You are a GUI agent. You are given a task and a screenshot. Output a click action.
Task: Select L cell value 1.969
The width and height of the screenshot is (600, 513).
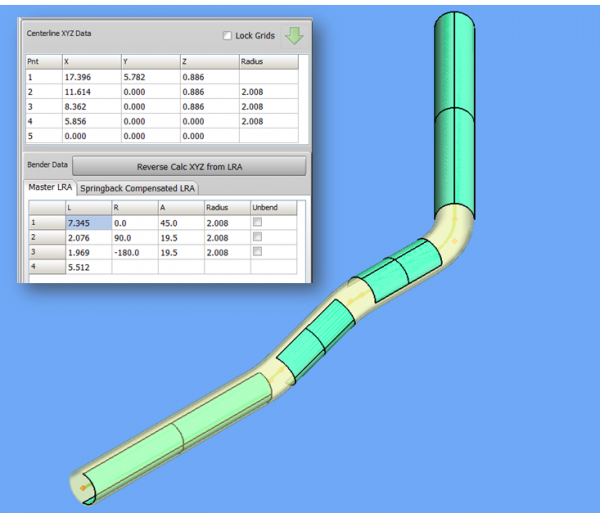[x=89, y=252]
